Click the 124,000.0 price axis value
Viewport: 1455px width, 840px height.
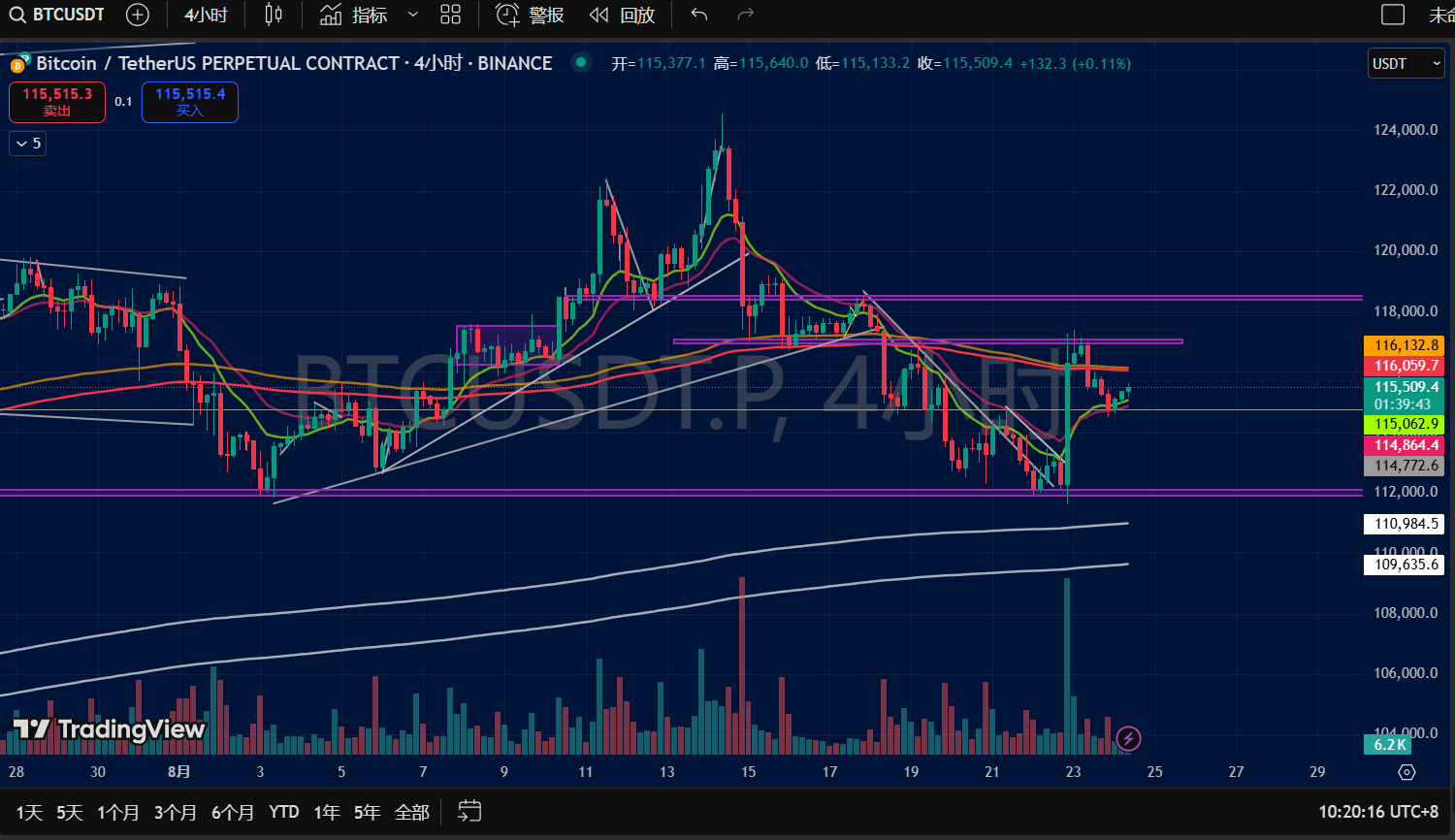click(x=1406, y=130)
